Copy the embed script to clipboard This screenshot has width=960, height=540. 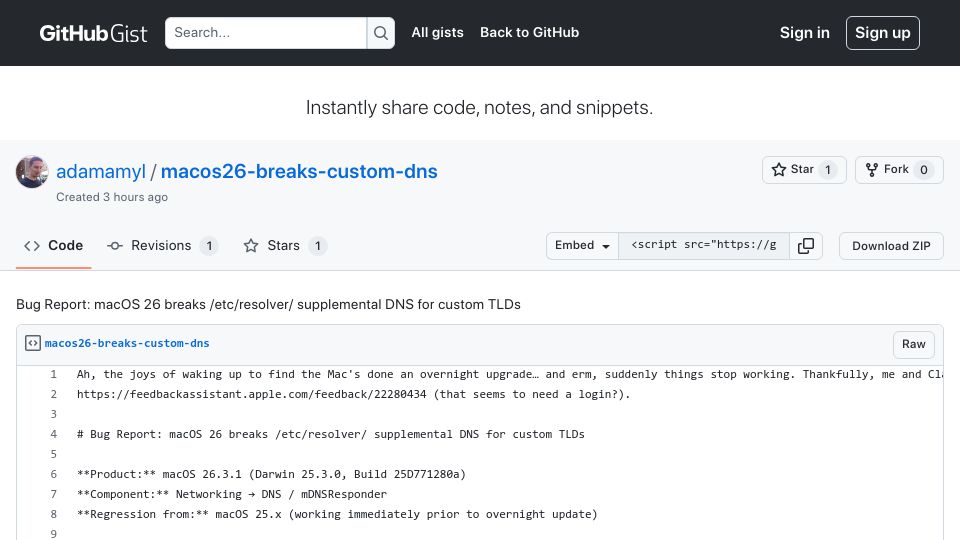(806, 246)
